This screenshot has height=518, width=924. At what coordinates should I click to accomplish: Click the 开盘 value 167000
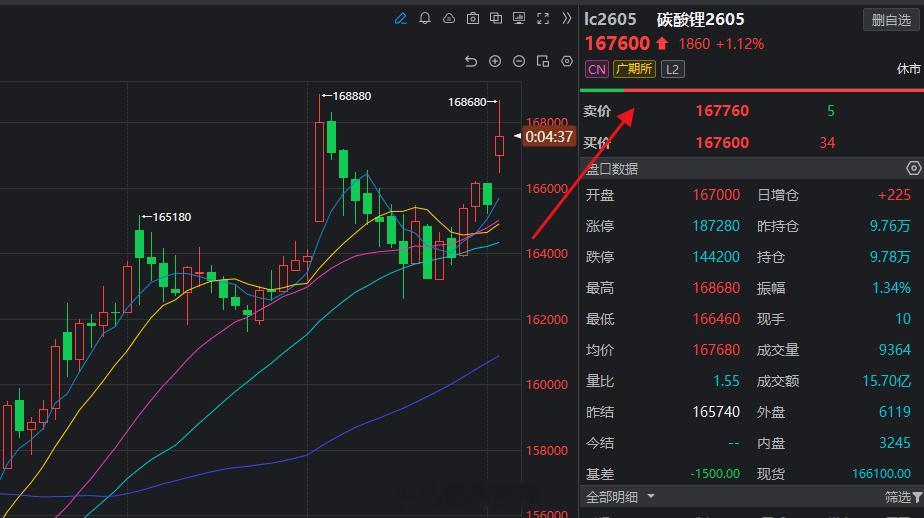(716, 195)
